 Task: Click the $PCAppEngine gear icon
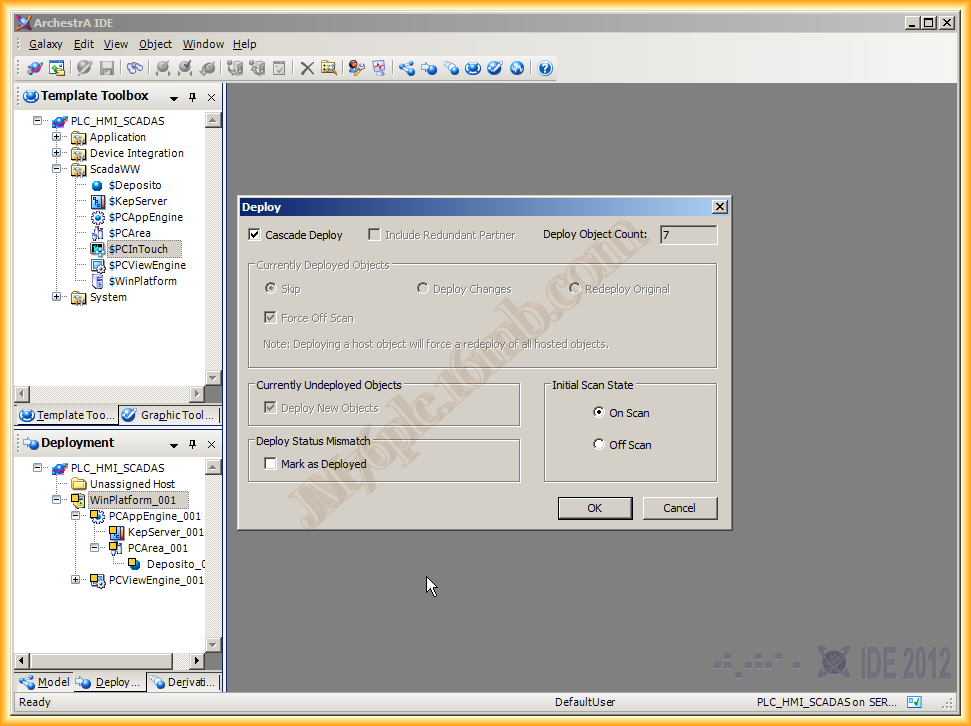click(98, 217)
